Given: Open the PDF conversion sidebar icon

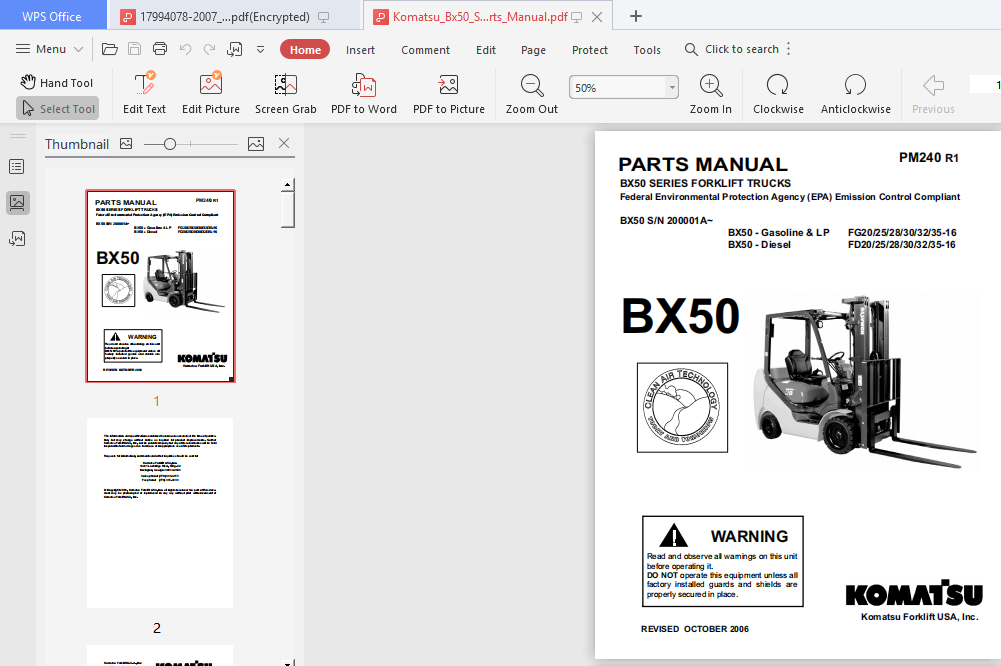Looking at the screenshot, I should (17, 239).
